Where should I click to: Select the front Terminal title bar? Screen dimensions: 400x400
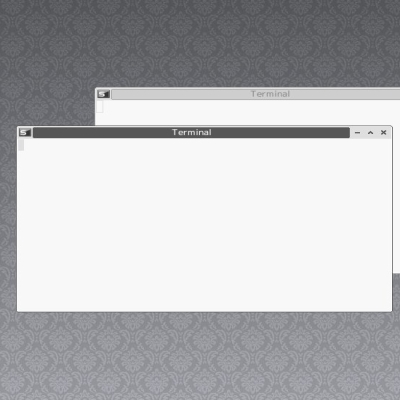(x=191, y=132)
